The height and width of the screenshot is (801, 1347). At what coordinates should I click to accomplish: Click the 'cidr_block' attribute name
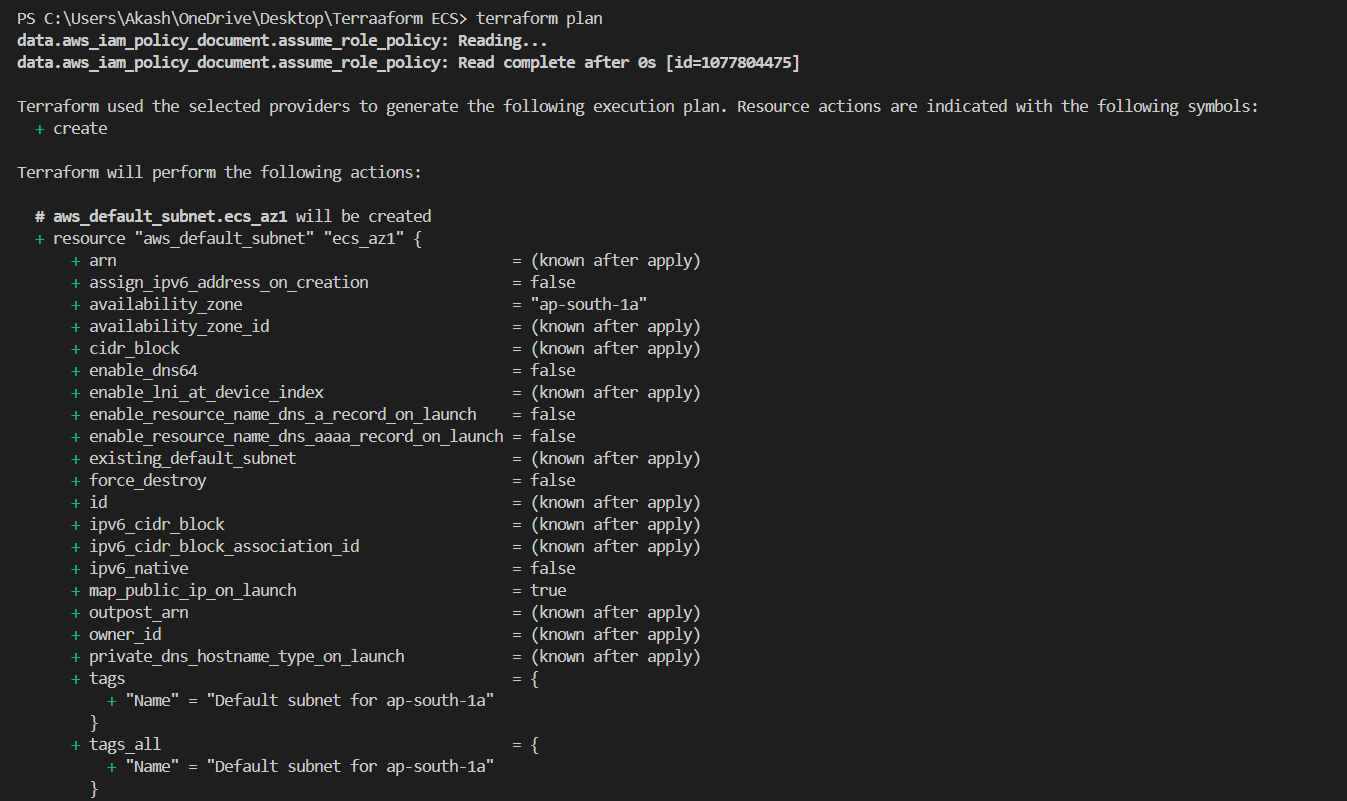(x=134, y=348)
